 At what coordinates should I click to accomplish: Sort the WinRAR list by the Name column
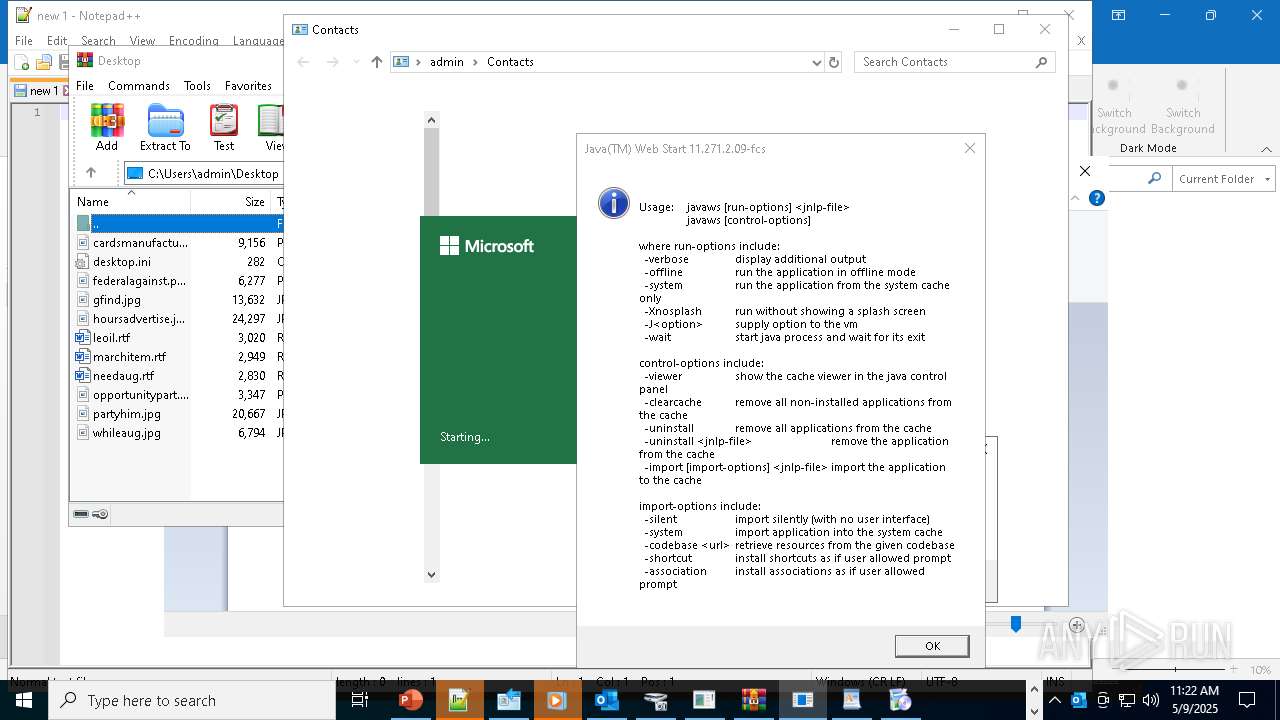tap(130, 201)
